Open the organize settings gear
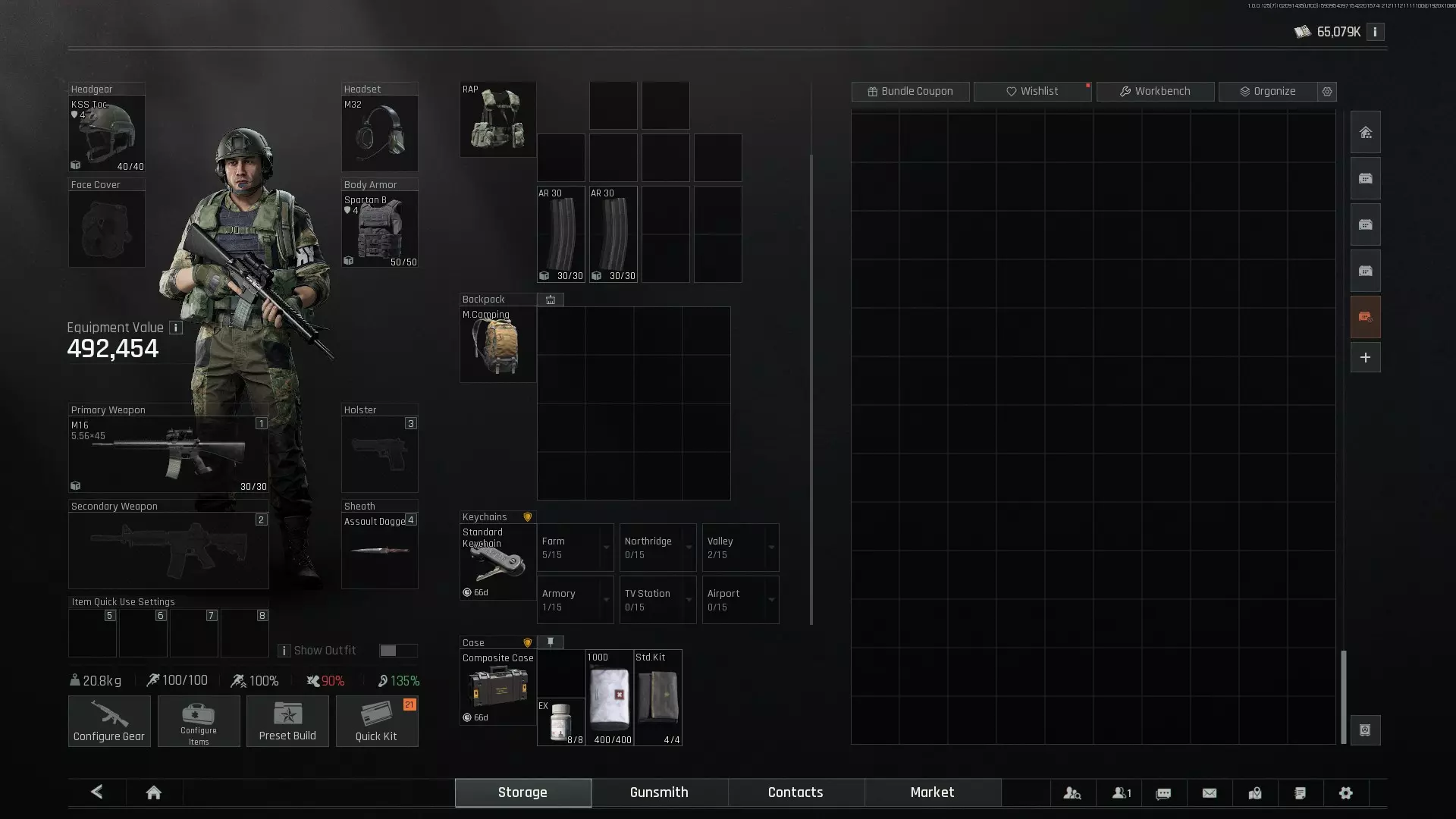This screenshot has height=819, width=1456. [1327, 91]
